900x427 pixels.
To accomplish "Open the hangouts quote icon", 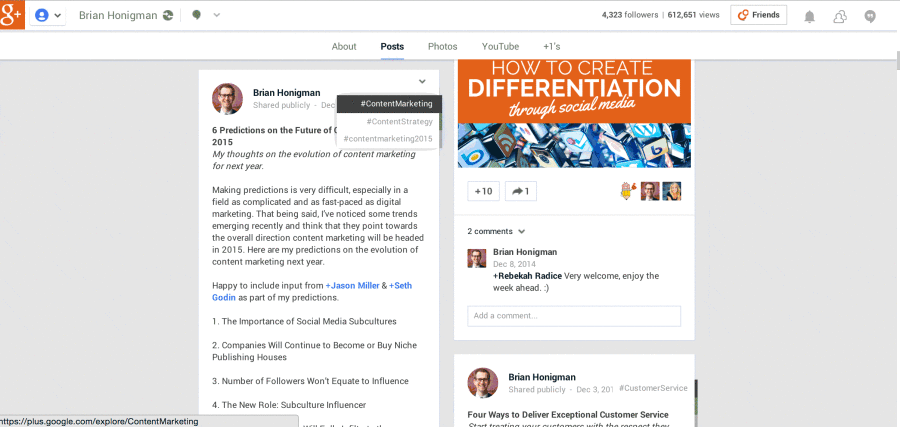I will tap(870, 16).
